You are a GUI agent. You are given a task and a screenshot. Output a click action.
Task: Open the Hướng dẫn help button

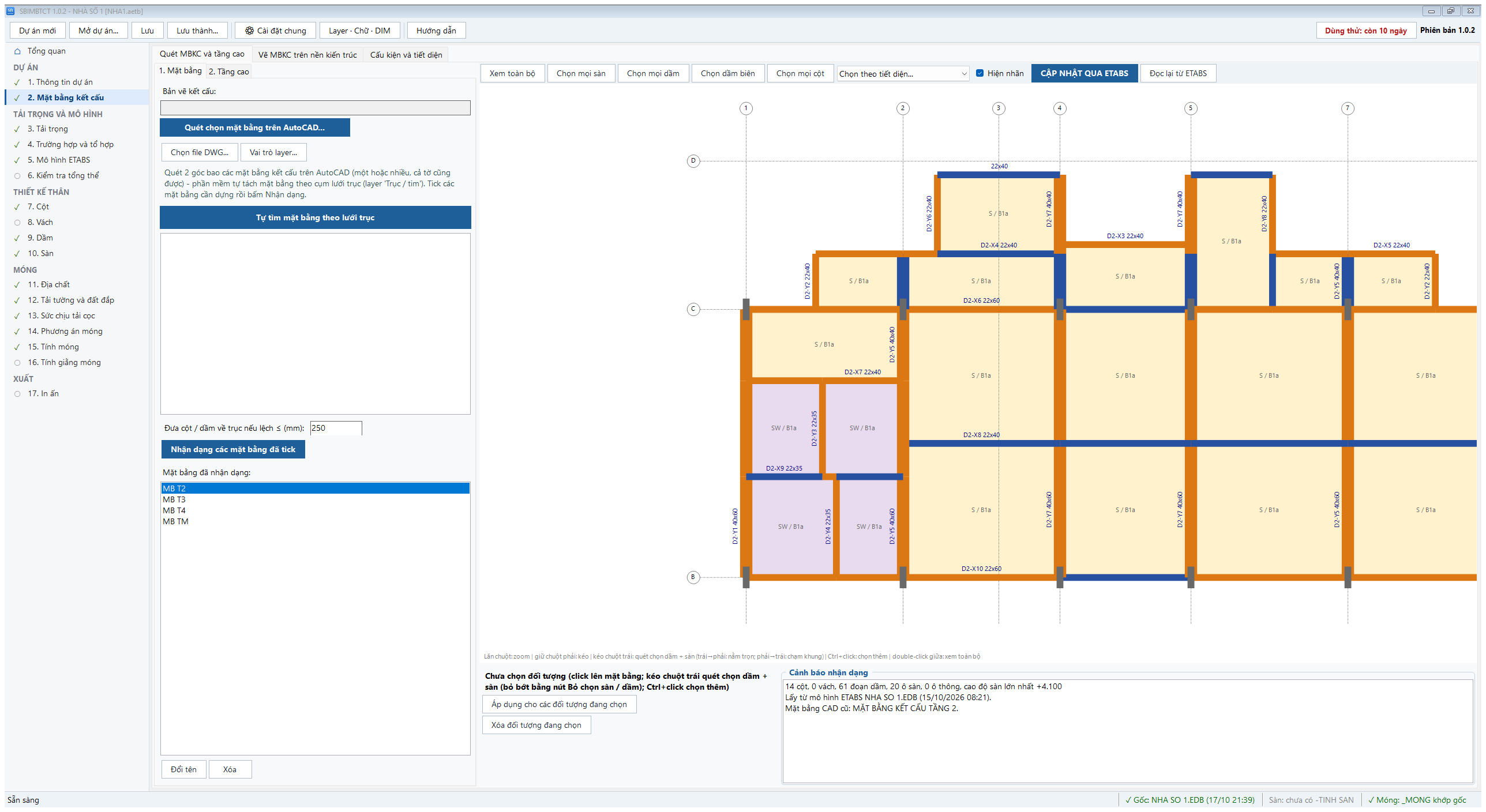point(436,31)
